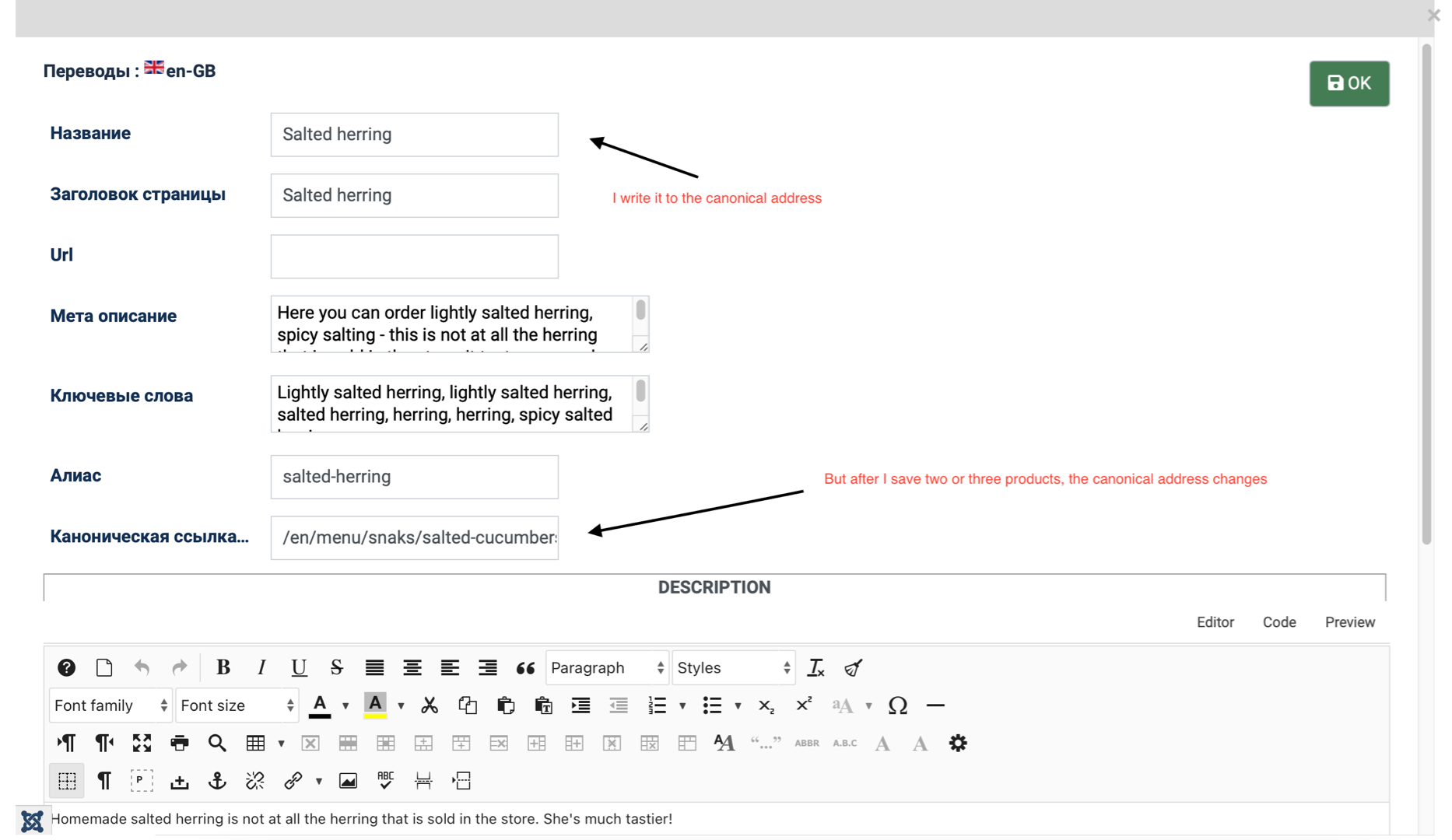Close the translation dialog
Image resolution: width=1452 pixels, height=840 pixels.
point(1434,16)
